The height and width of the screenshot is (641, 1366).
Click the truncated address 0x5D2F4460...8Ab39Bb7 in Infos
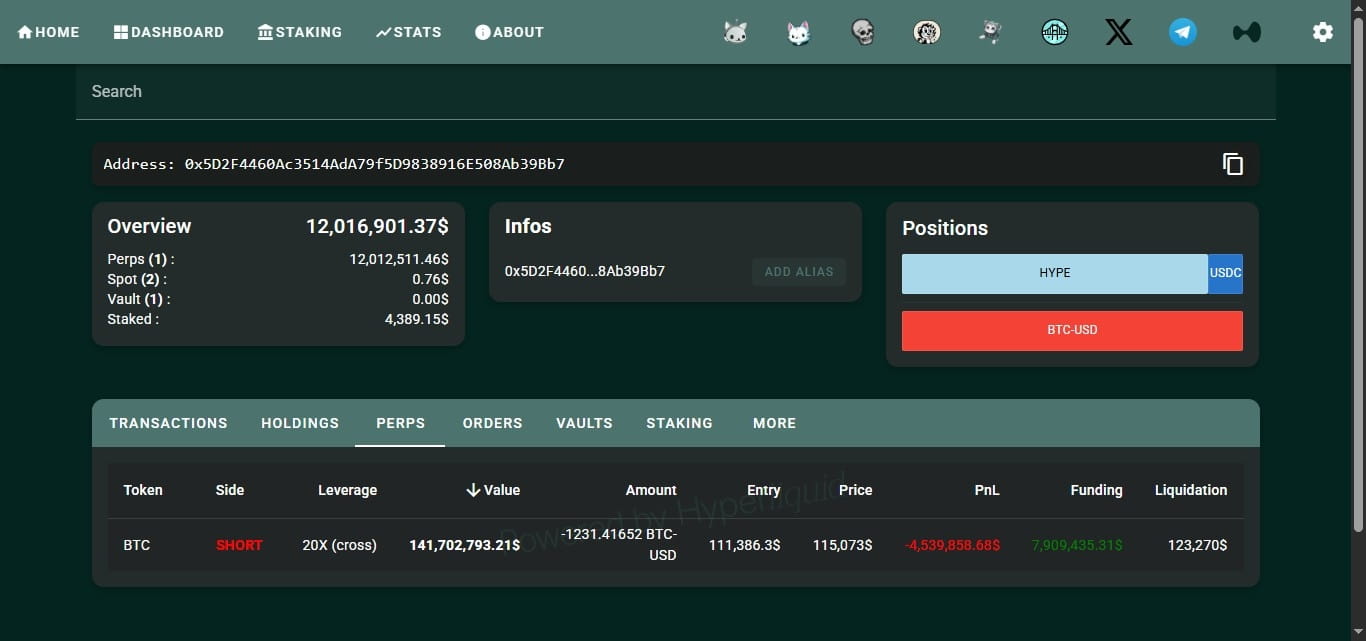pyautogui.click(x=585, y=271)
